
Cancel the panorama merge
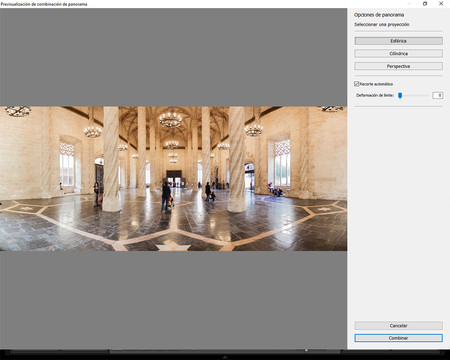click(398, 325)
